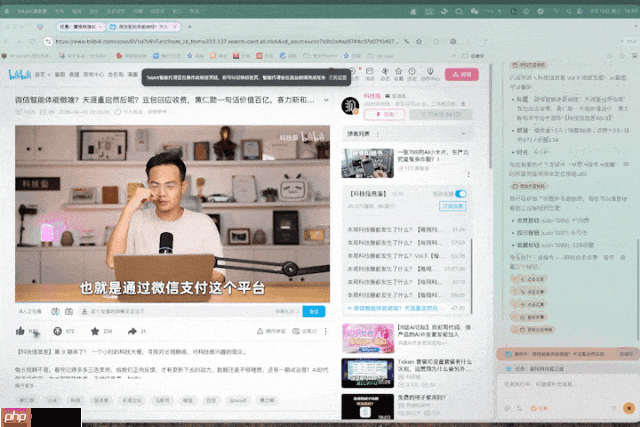Click the Bilibili logo
The height and width of the screenshot is (427, 640).
tap(19, 74)
